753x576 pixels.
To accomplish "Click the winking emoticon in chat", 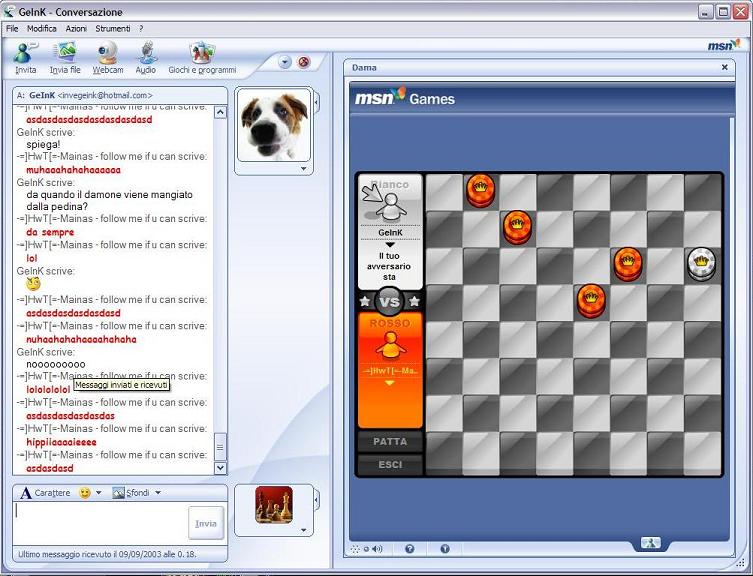I will (x=33, y=284).
